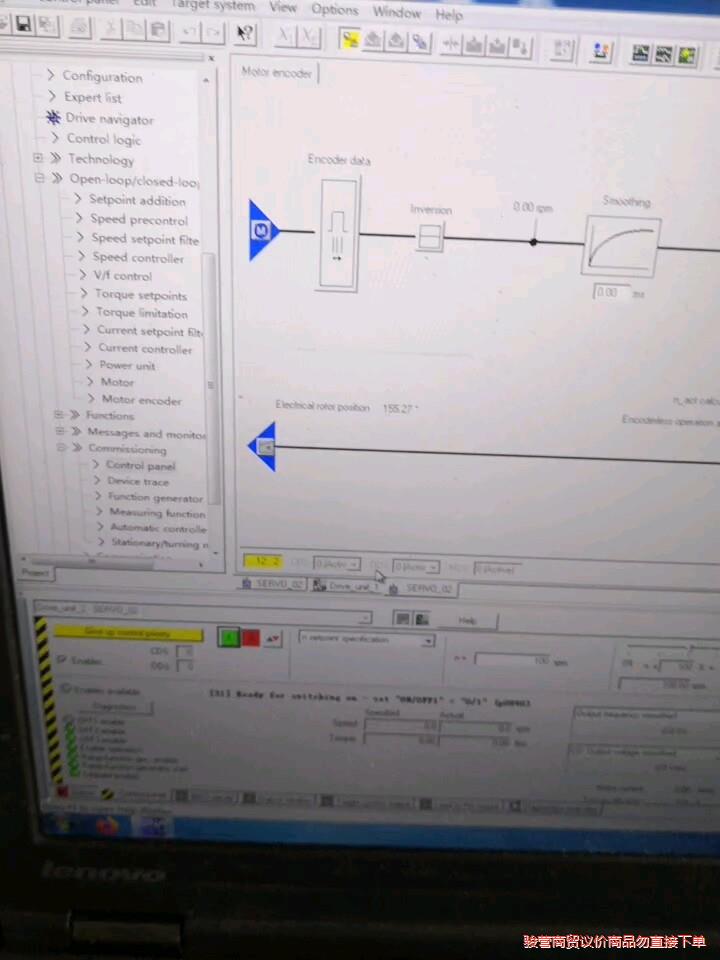Click the first of three picture icons at toolbar end
This screenshot has width=720, height=960.
640,53
